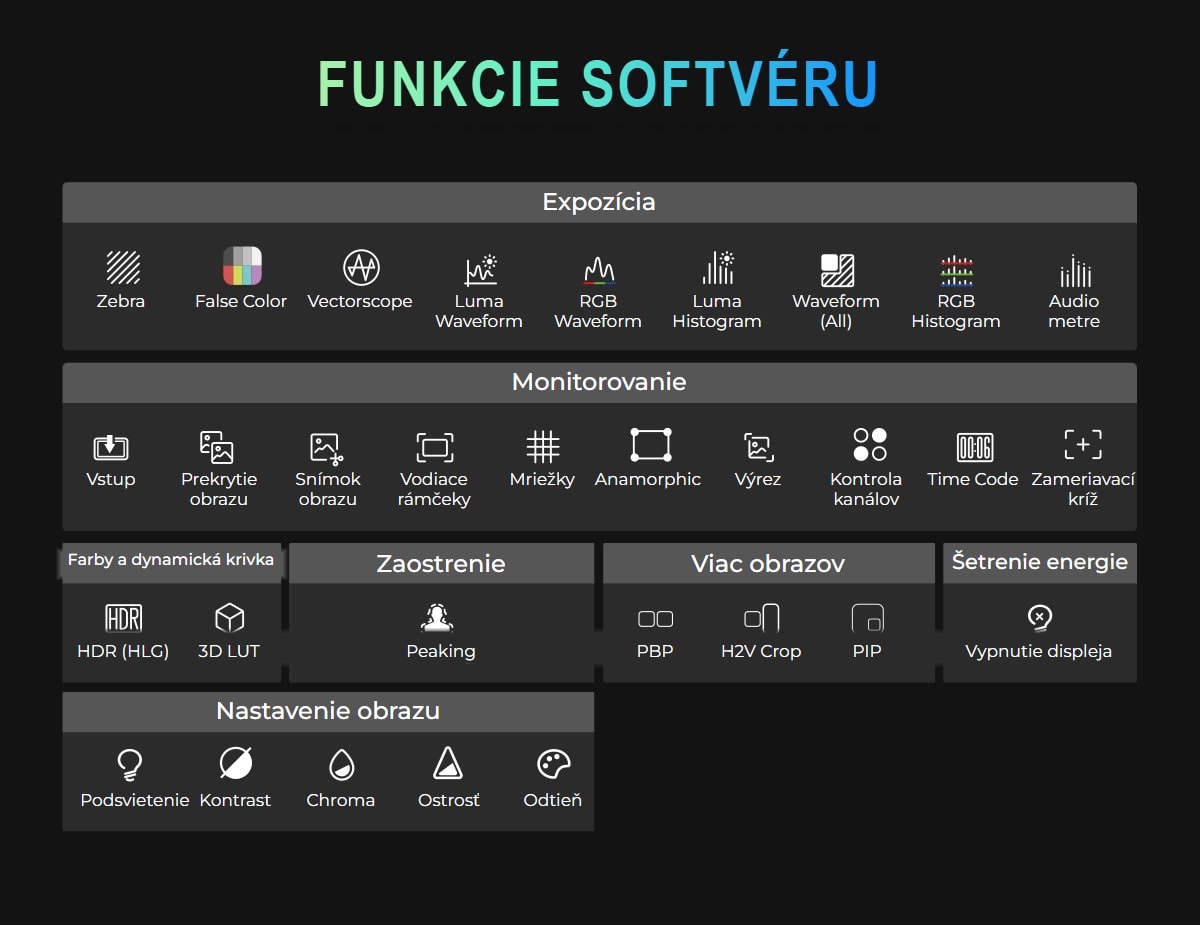This screenshot has width=1200, height=925.
Task: Open the Luma Histogram icon
Action: click(x=718, y=268)
